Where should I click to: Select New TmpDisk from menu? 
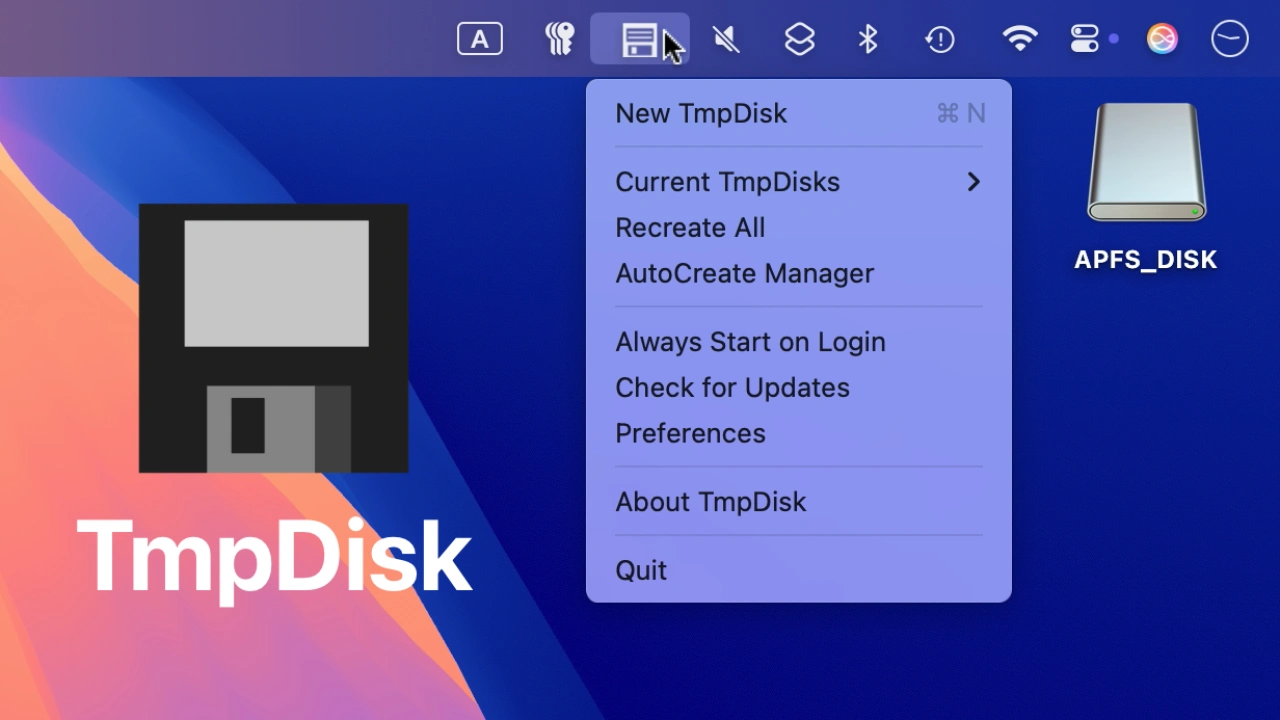click(701, 114)
